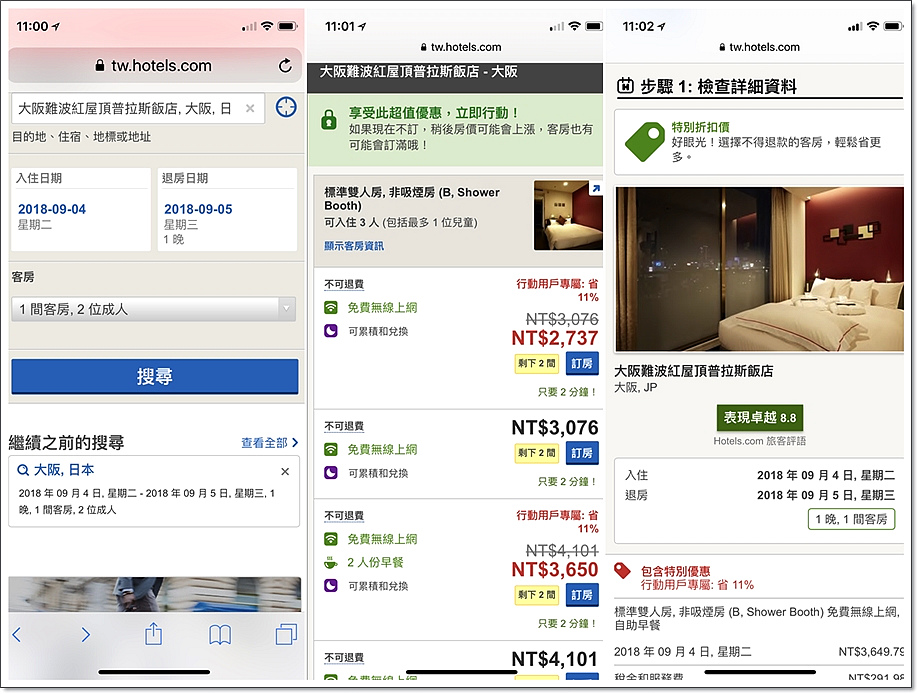
Task: Reload the tw.hotels.com page
Action: [285, 66]
